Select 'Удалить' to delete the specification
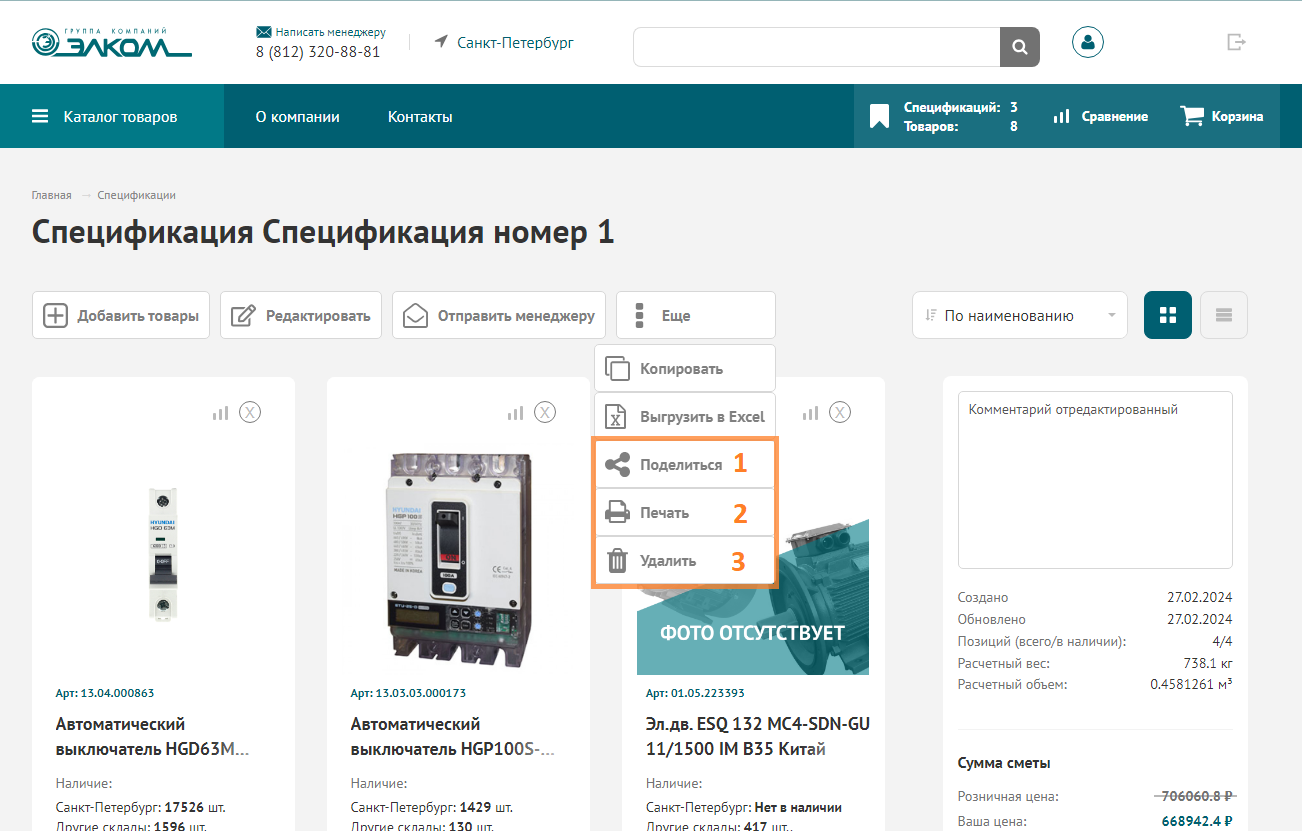Viewport: 1302px width, 831px height. [667, 560]
